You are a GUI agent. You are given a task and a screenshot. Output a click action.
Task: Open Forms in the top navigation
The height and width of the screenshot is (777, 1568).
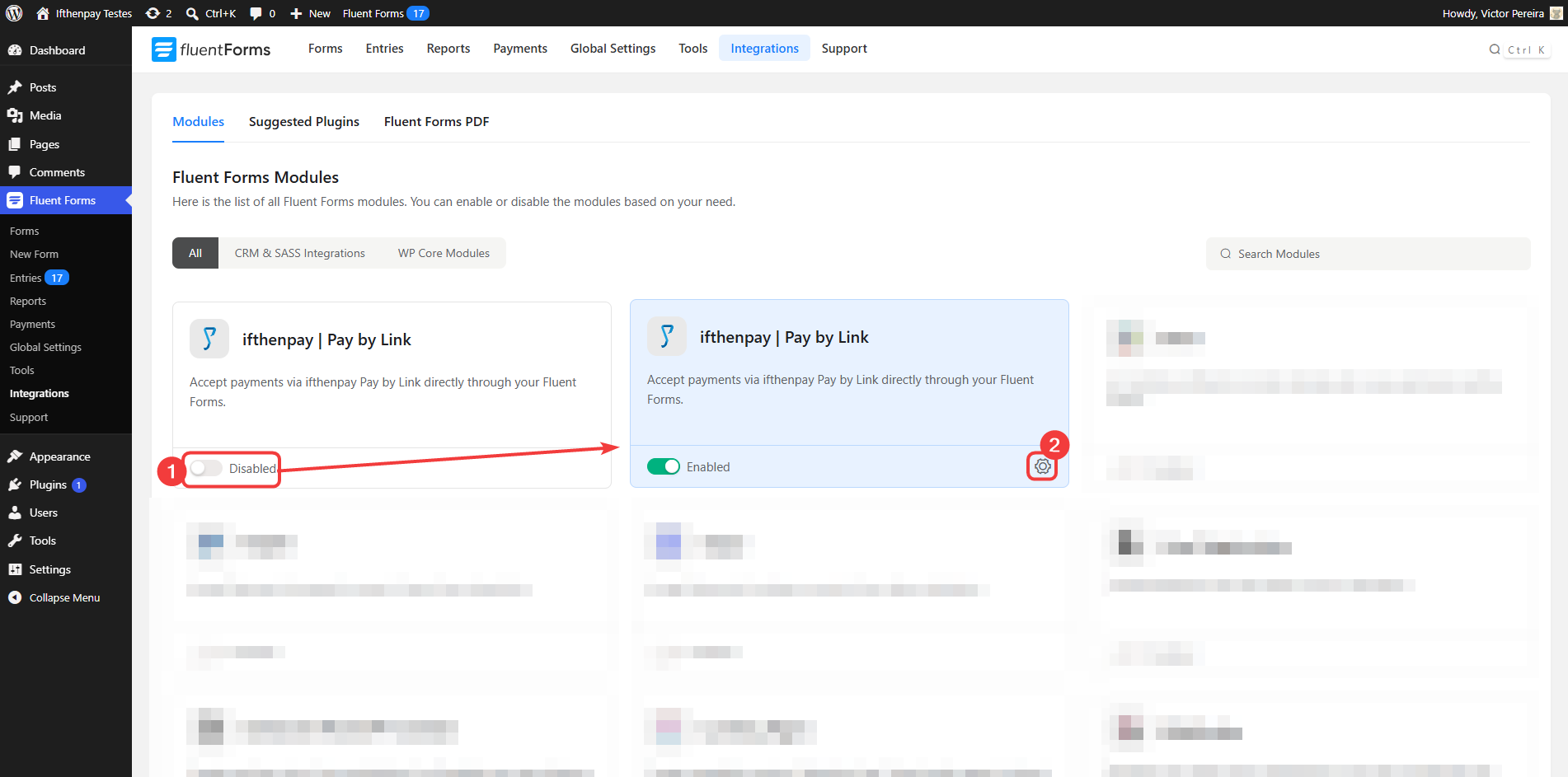tap(326, 49)
